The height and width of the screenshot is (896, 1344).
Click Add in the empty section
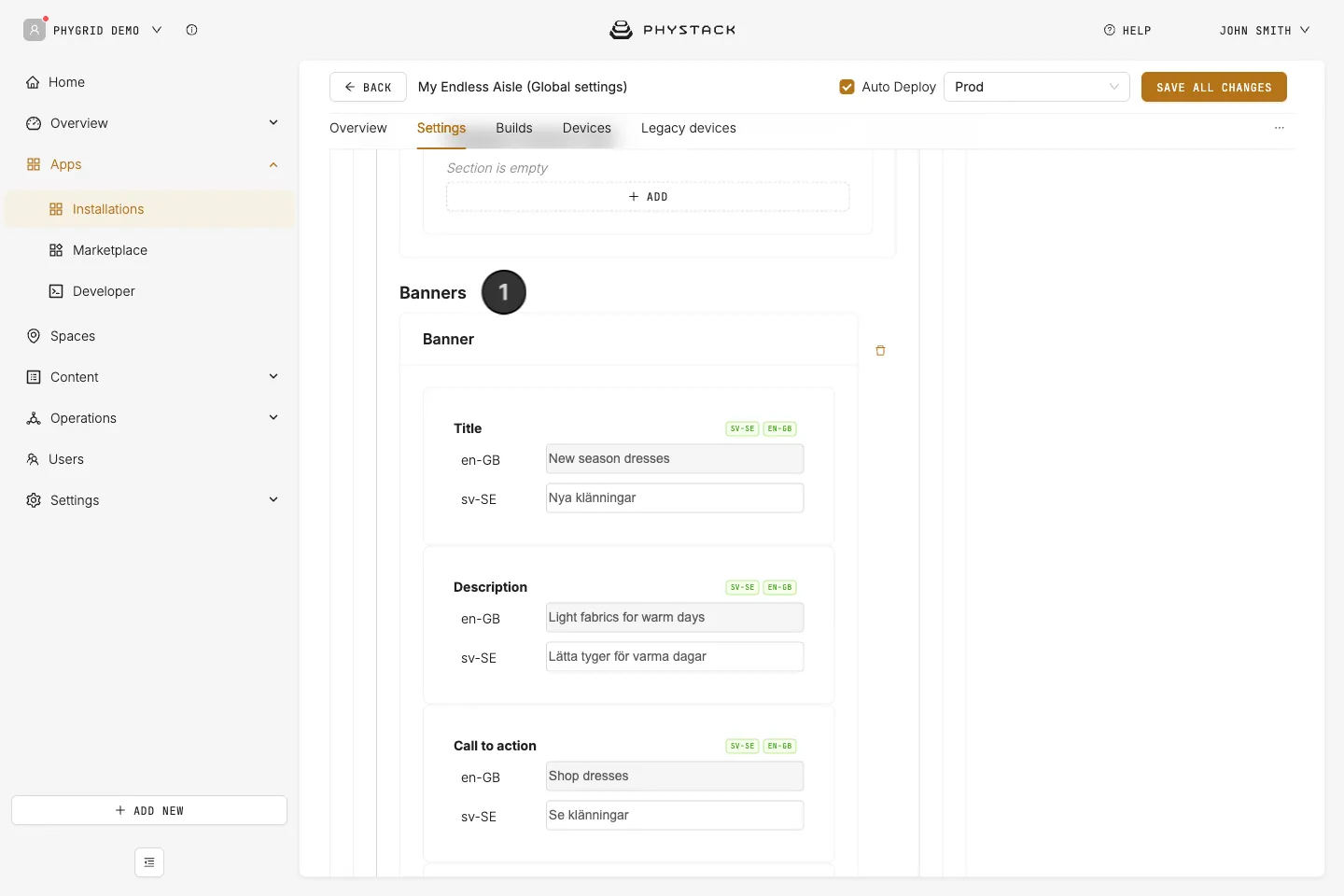point(648,197)
